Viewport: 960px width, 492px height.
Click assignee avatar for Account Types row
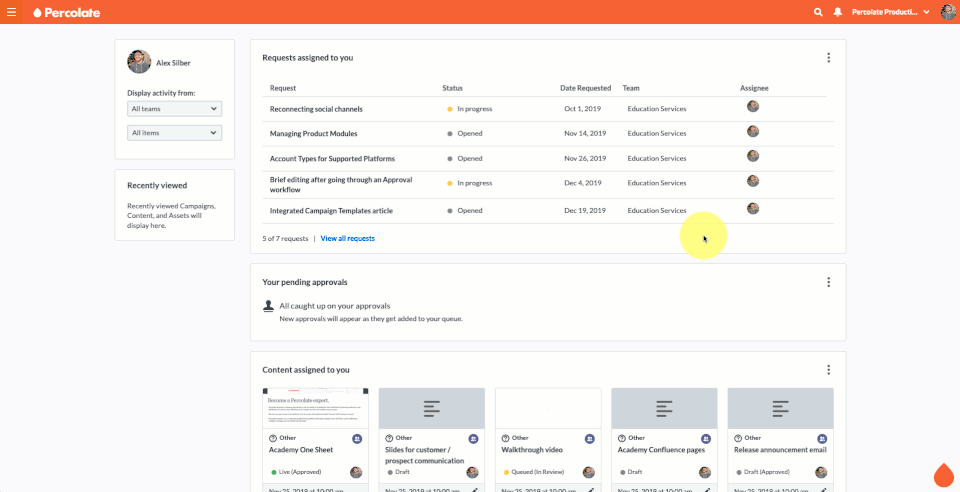click(x=753, y=156)
